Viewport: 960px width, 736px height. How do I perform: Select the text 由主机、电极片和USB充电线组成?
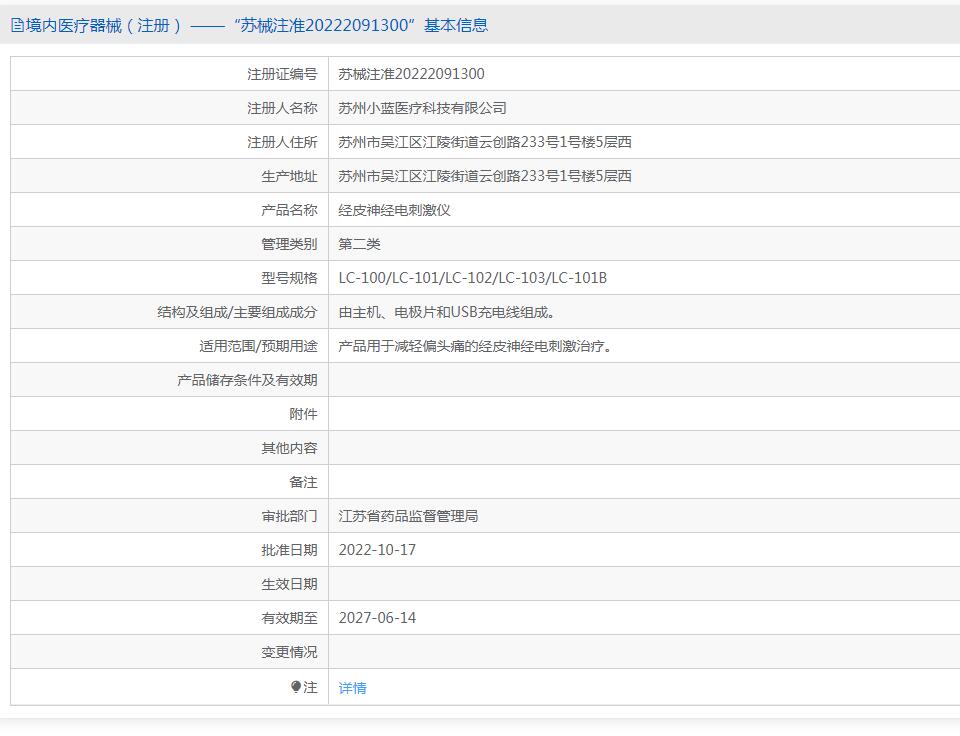[x=448, y=312]
